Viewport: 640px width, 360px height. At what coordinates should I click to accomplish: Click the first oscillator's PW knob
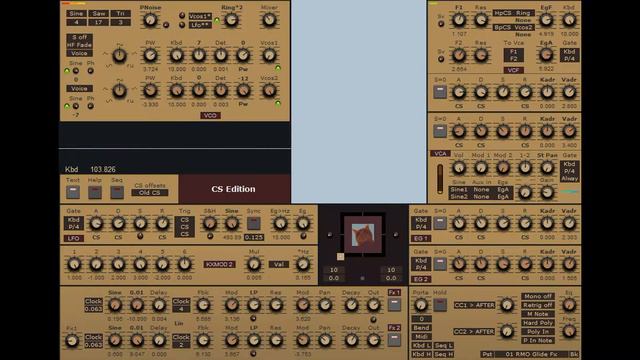point(150,55)
